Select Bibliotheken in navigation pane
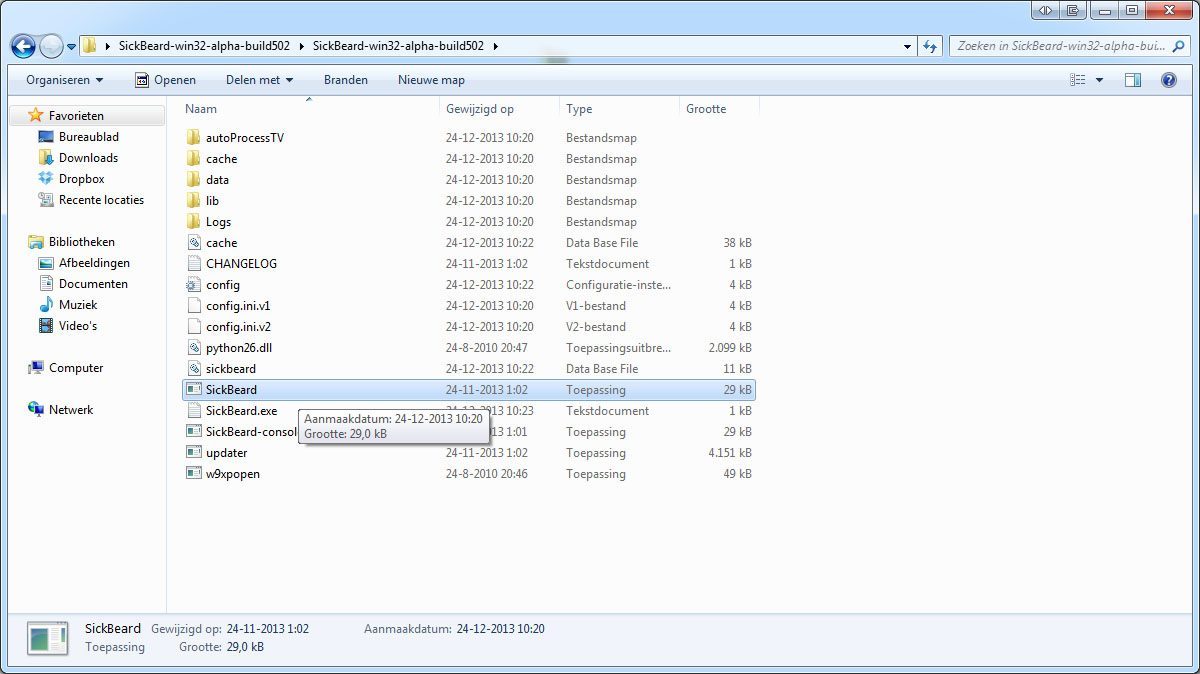Screen dimensions: 1200x674 tap(81, 242)
